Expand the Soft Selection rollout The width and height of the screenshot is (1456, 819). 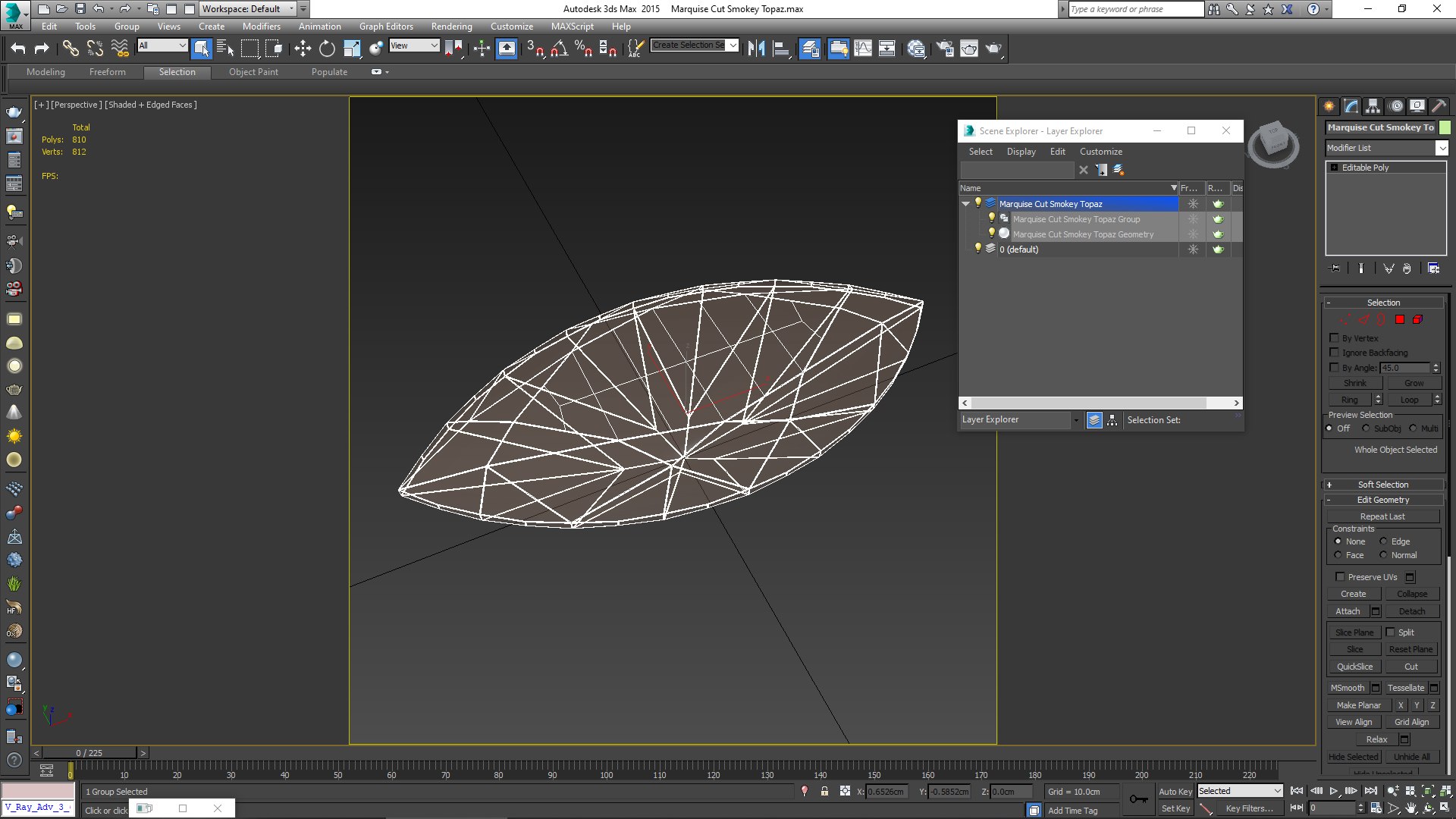click(x=1382, y=485)
